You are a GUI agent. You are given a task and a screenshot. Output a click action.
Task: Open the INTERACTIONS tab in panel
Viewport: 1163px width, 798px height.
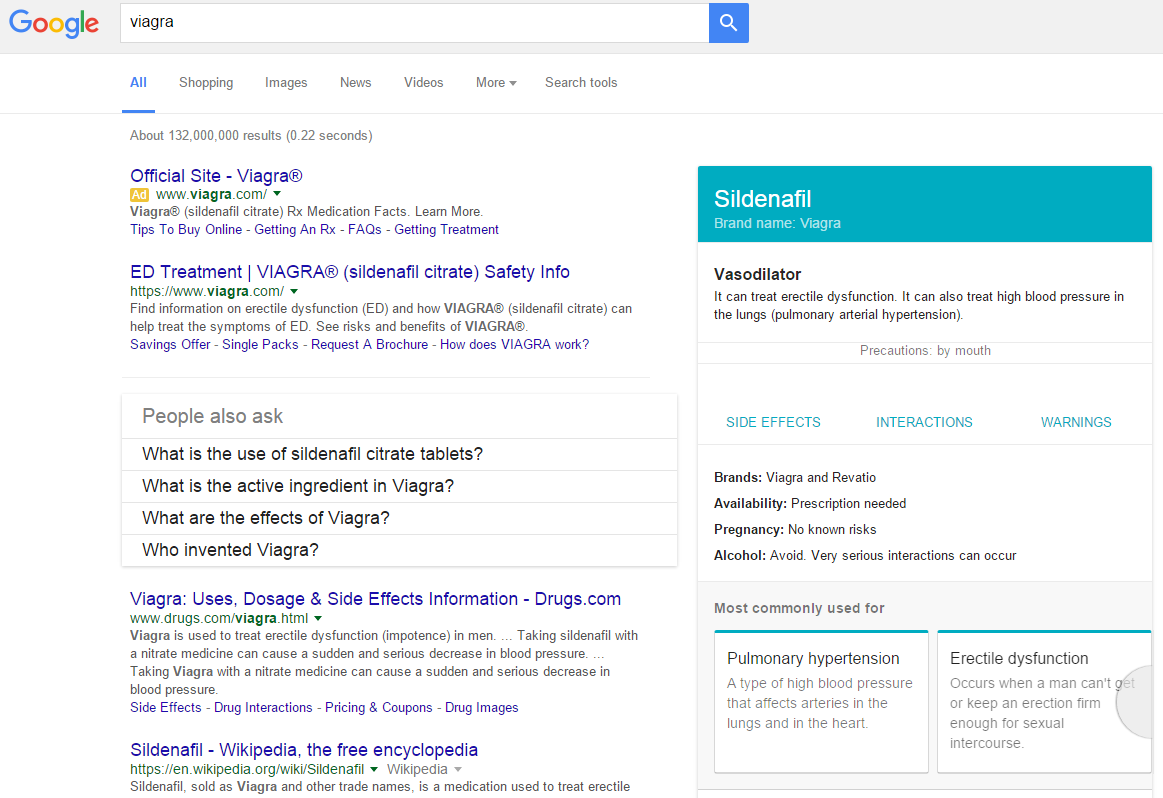point(924,422)
